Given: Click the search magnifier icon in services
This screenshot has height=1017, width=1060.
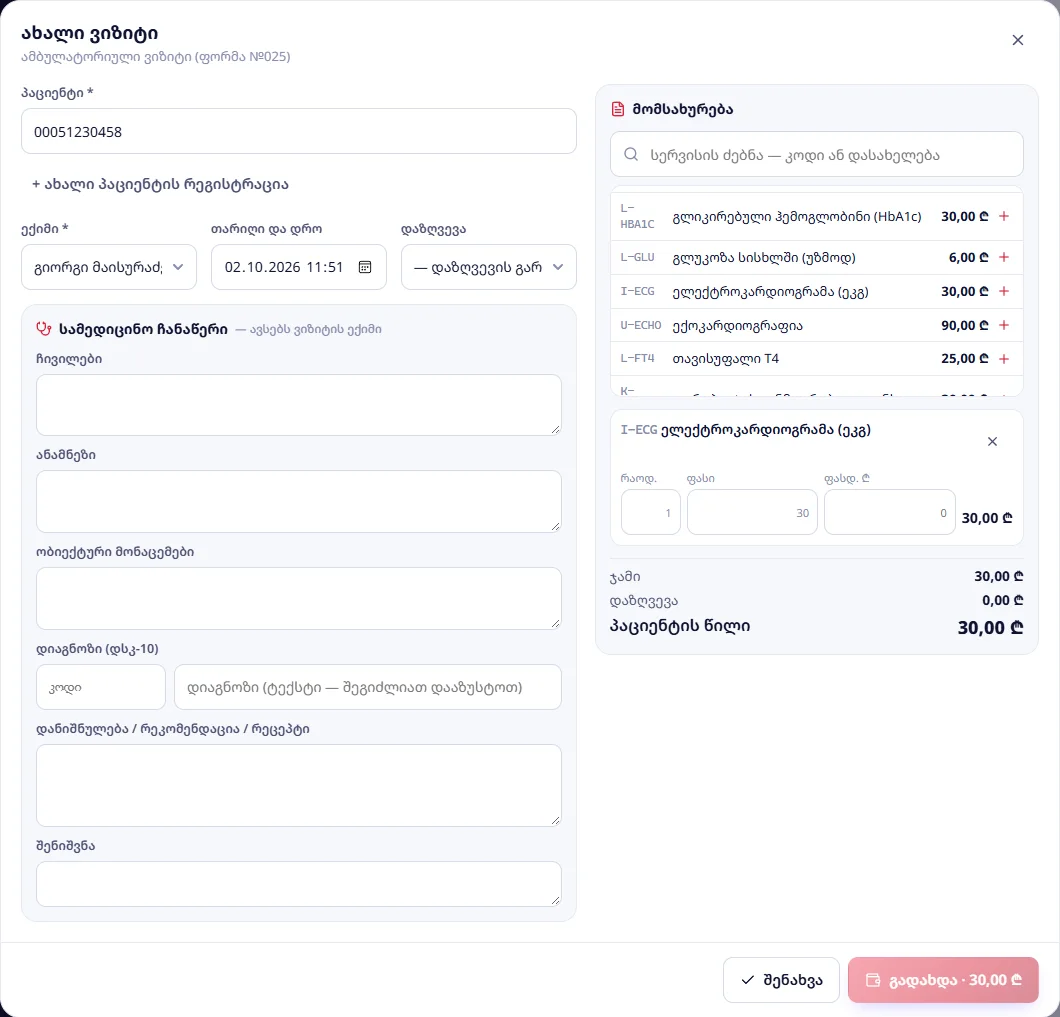Looking at the screenshot, I should 631,155.
